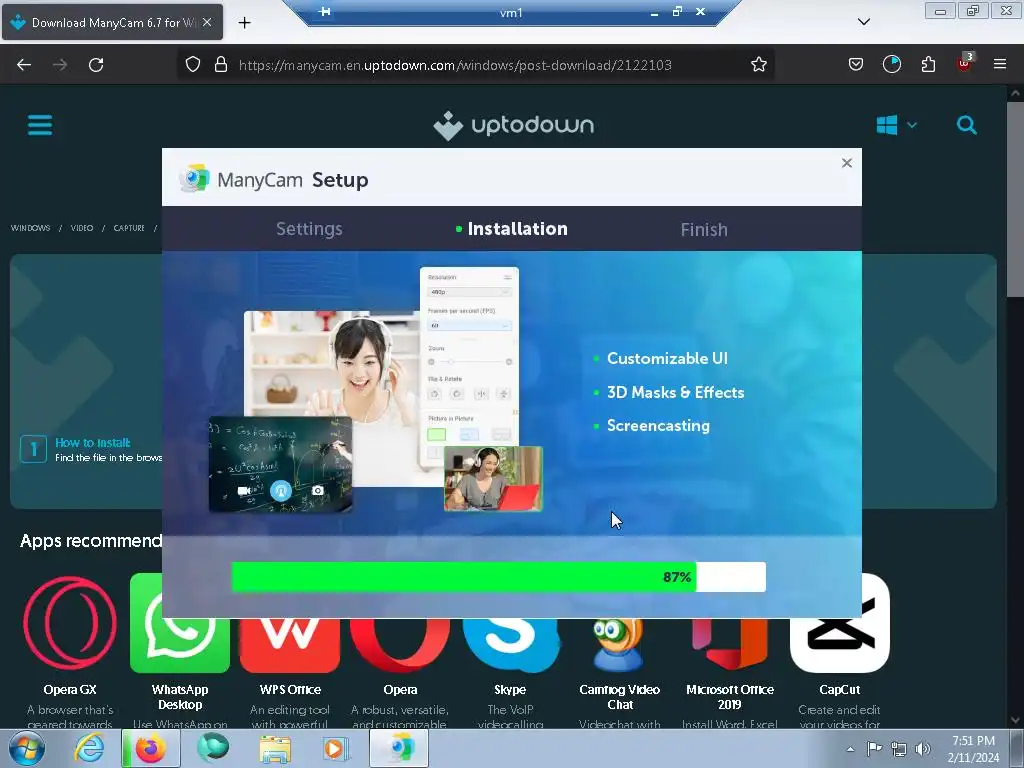Viewport: 1024px width, 768px height.
Task: Open the Uptodown site hamburger menu
Action: tap(40, 125)
